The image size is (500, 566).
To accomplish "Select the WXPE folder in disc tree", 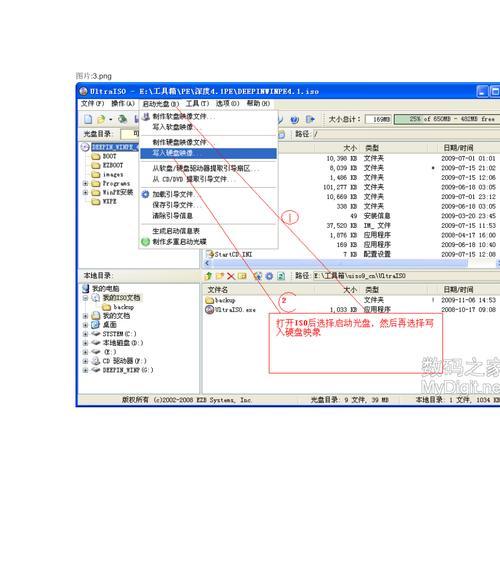I will 104,201.
